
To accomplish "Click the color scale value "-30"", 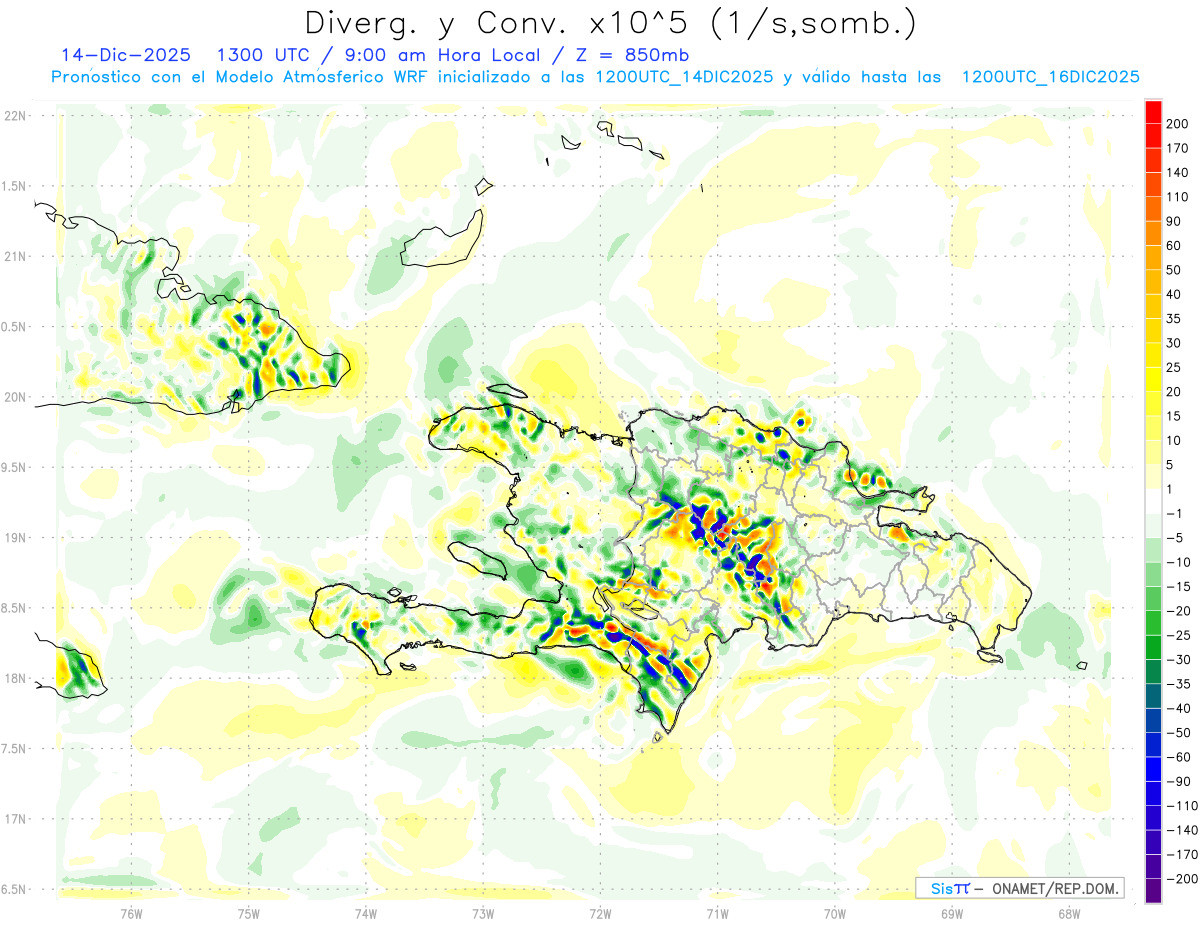I will 1181,660.
